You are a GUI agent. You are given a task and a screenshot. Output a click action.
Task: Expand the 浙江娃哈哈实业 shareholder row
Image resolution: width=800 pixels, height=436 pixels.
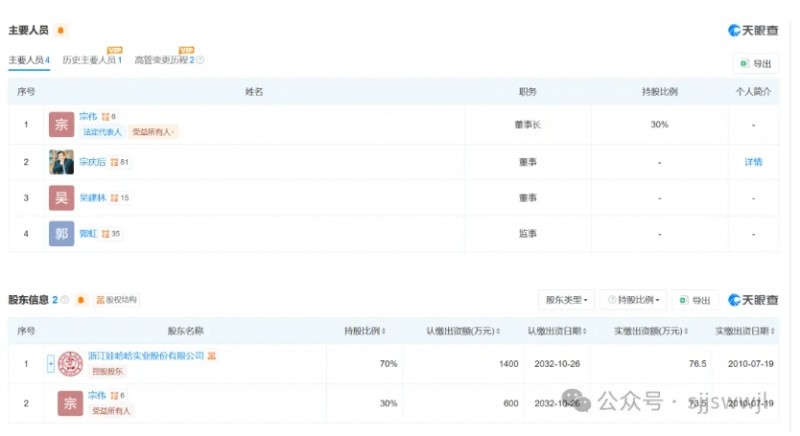click(x=50, y=363)
